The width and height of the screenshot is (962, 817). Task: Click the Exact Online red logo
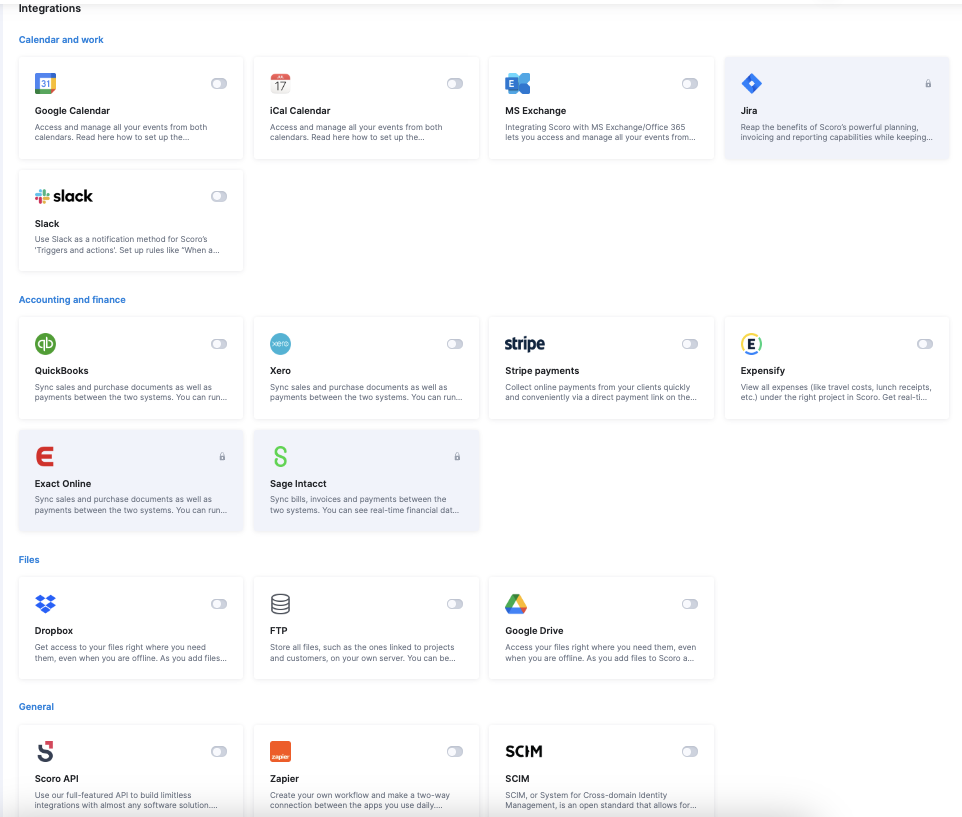point(45,456)
